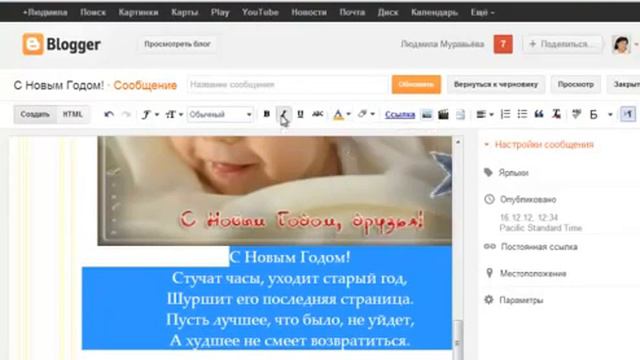The height and width of the screenshot is (360, 640).
Task: Toggle bold formatting
Action: [x=267, y=114]
